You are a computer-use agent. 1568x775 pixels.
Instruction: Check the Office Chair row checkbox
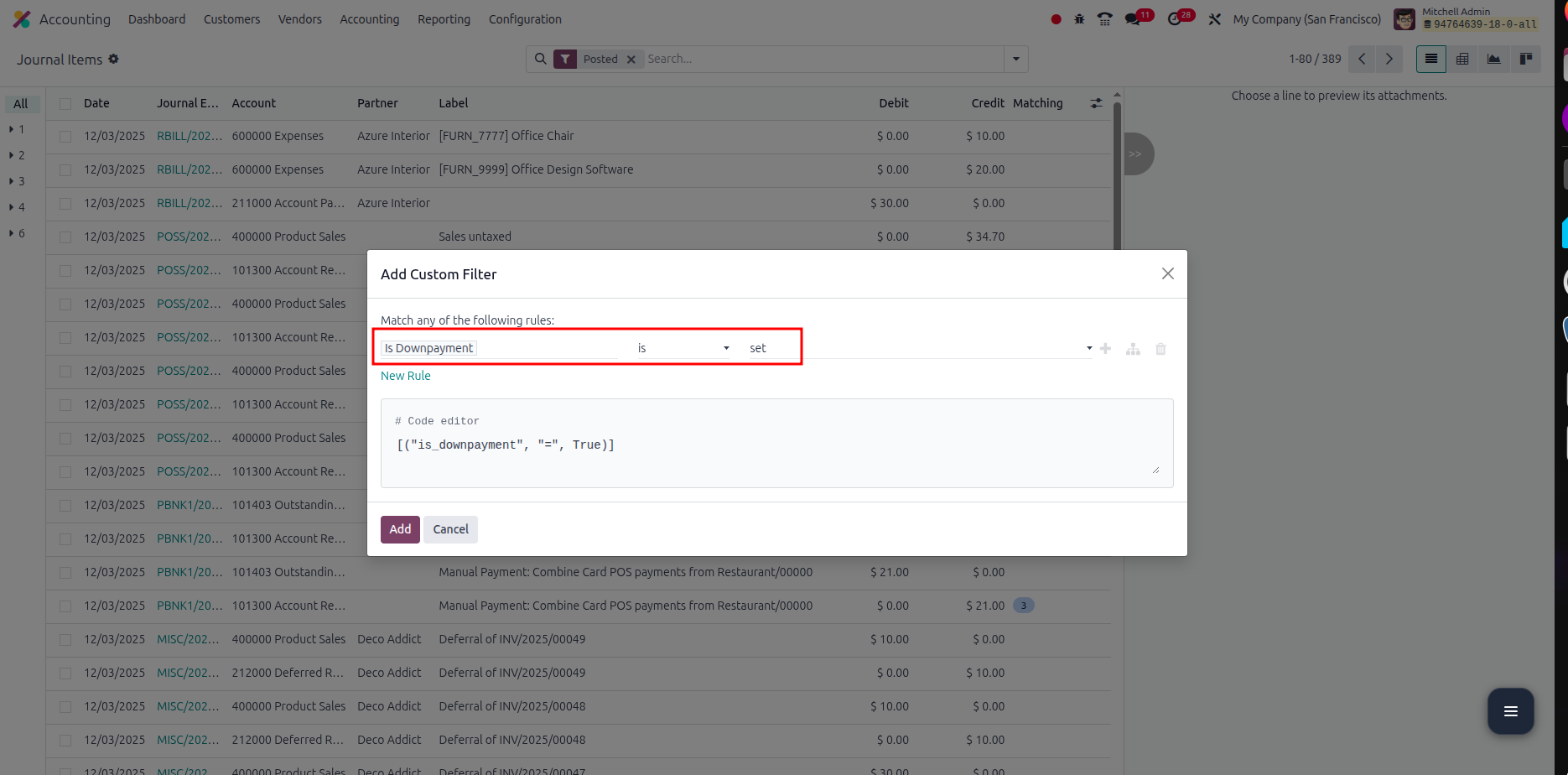[65, 137]
